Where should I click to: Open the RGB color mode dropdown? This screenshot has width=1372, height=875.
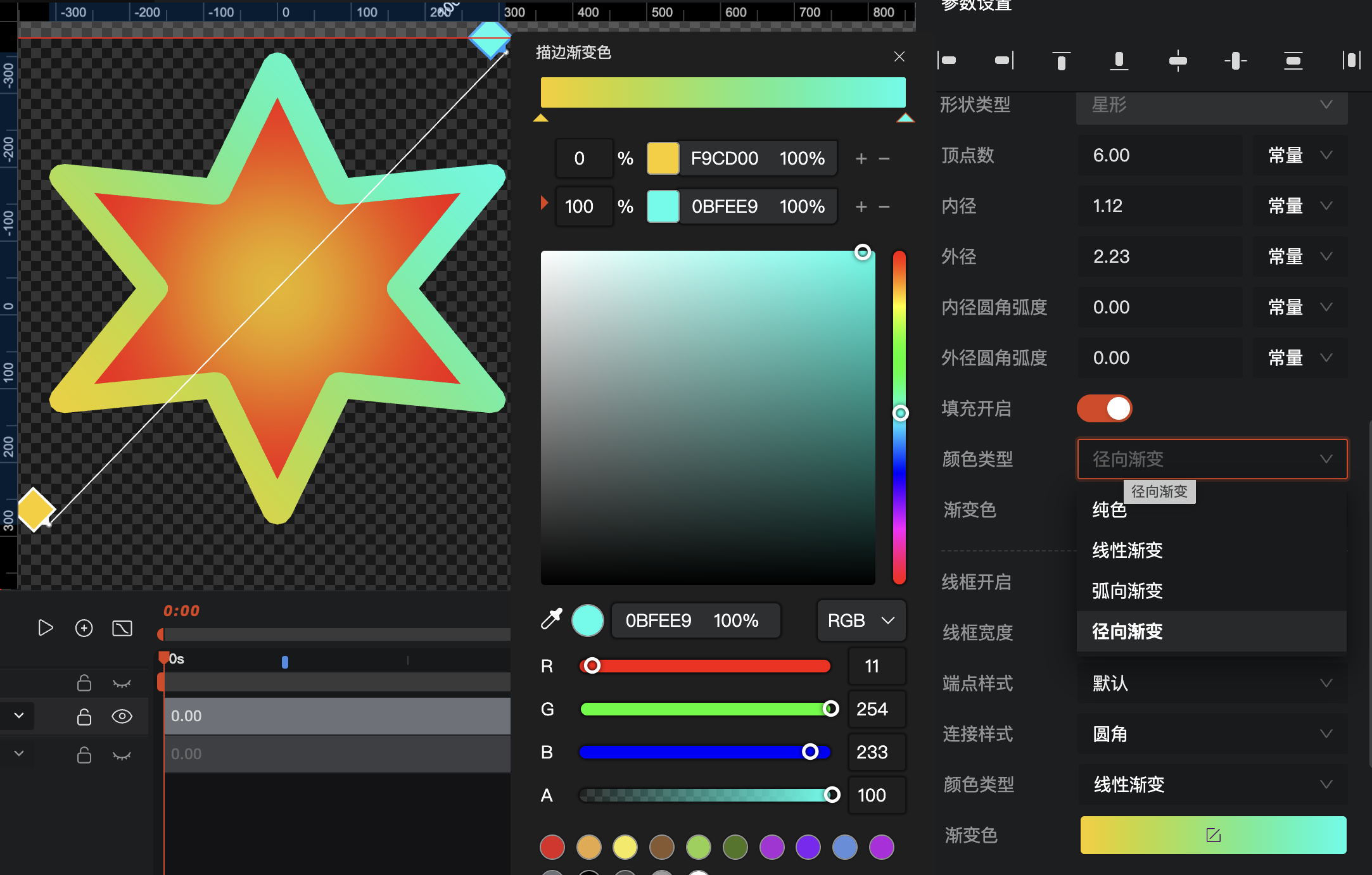click(x=861, y=620)
